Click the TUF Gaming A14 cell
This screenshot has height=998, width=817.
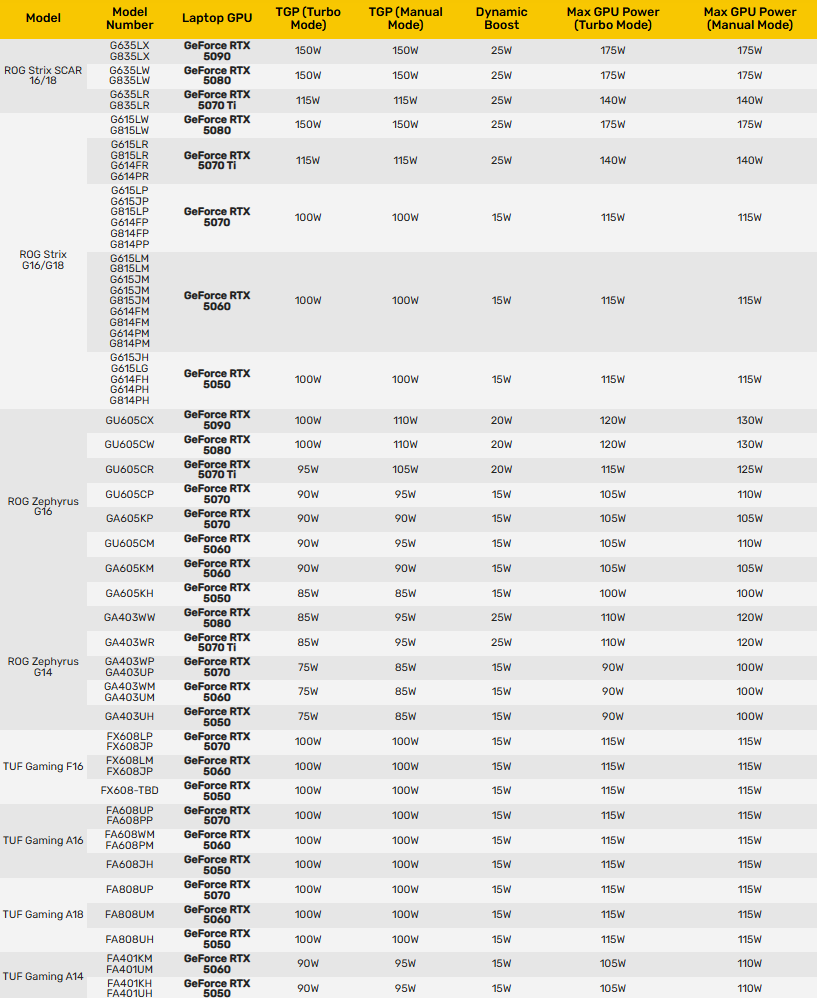point(43,976)
